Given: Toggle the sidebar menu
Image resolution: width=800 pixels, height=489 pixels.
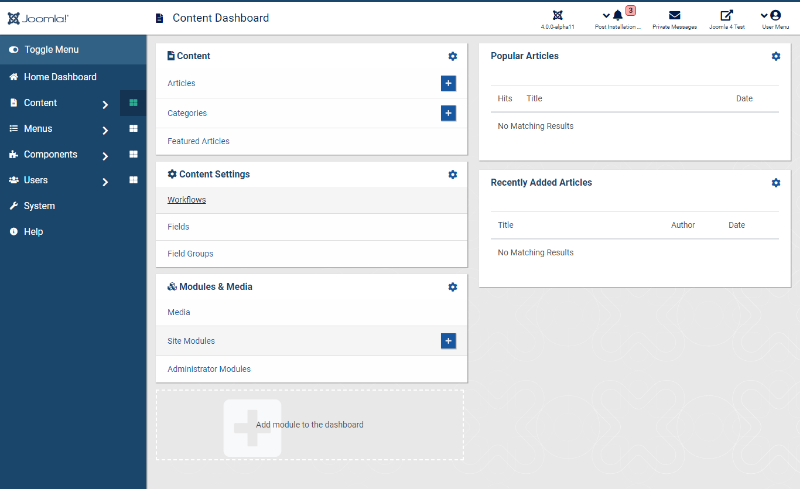Looking at the screenshot, I should tap(44, 50).
